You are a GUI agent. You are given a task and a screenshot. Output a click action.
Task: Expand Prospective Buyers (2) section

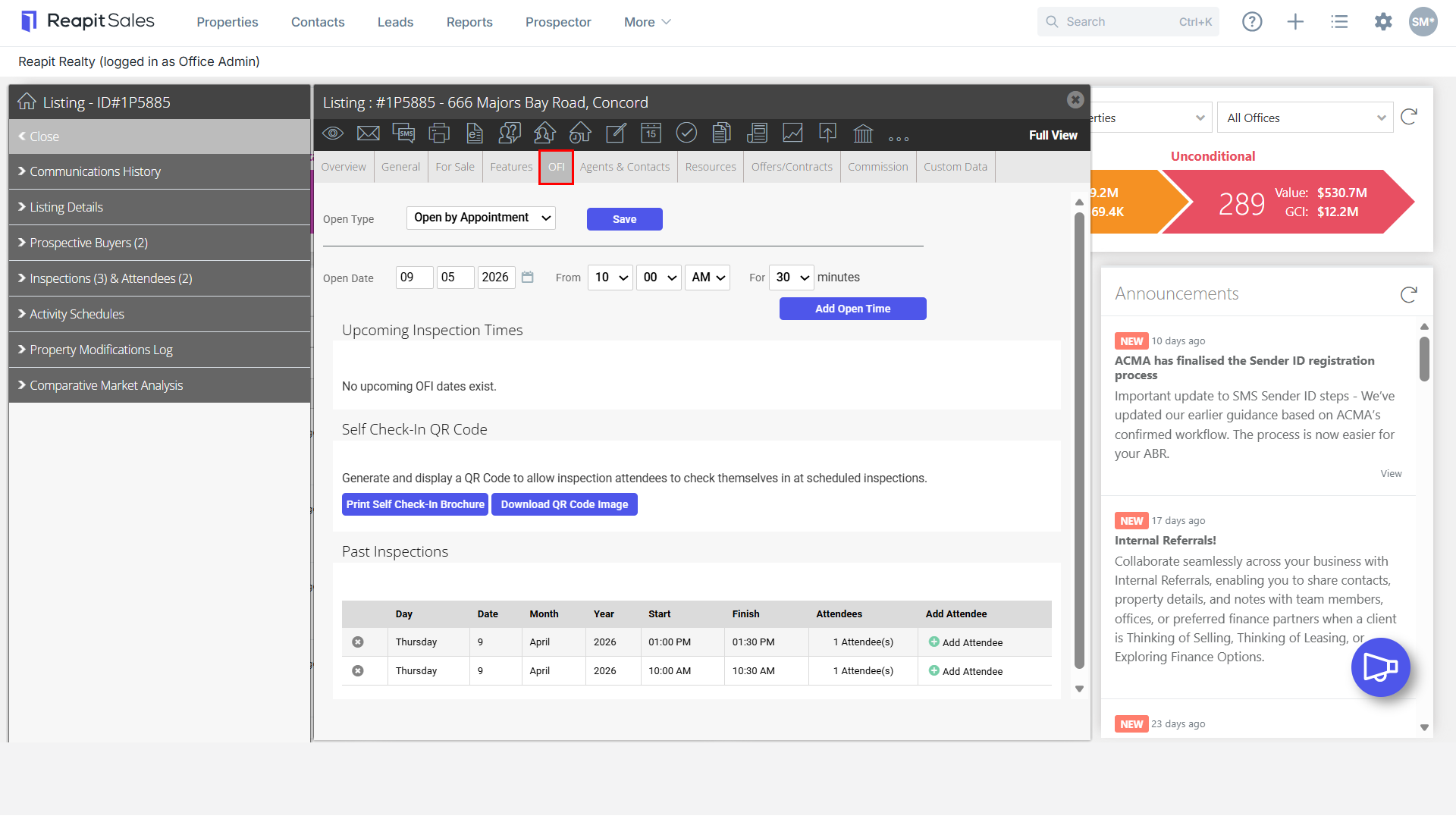tap(159, 243)
